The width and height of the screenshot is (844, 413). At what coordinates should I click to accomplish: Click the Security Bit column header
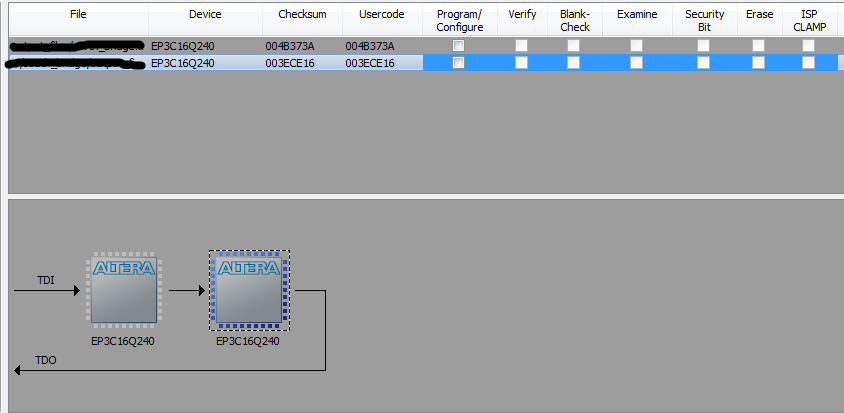point(705,20)
